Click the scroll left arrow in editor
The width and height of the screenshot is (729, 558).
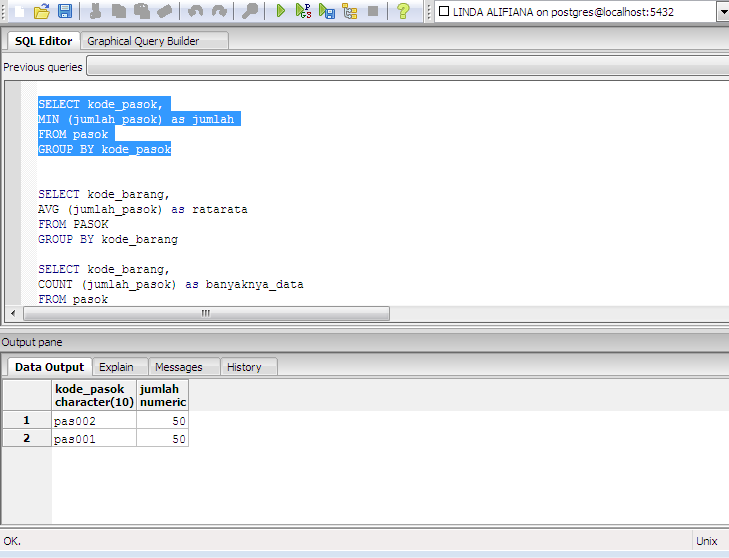pos(13,313)
